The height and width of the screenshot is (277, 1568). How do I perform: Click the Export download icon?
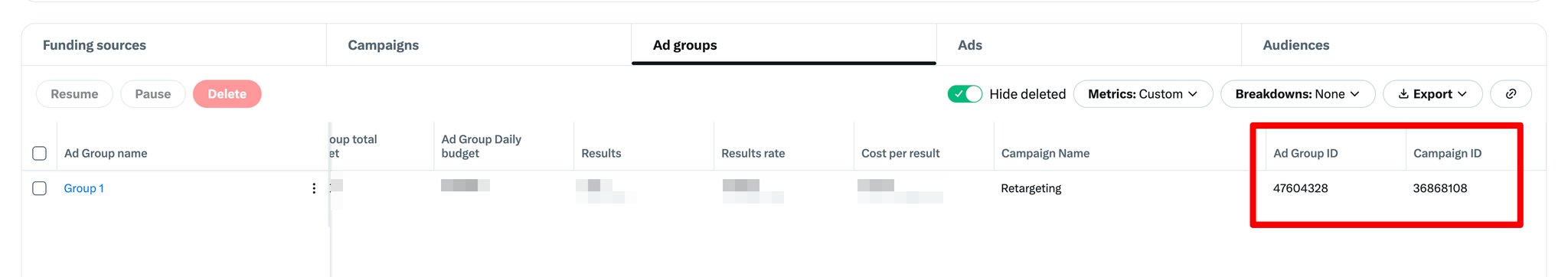click(x=1403, y=94)
